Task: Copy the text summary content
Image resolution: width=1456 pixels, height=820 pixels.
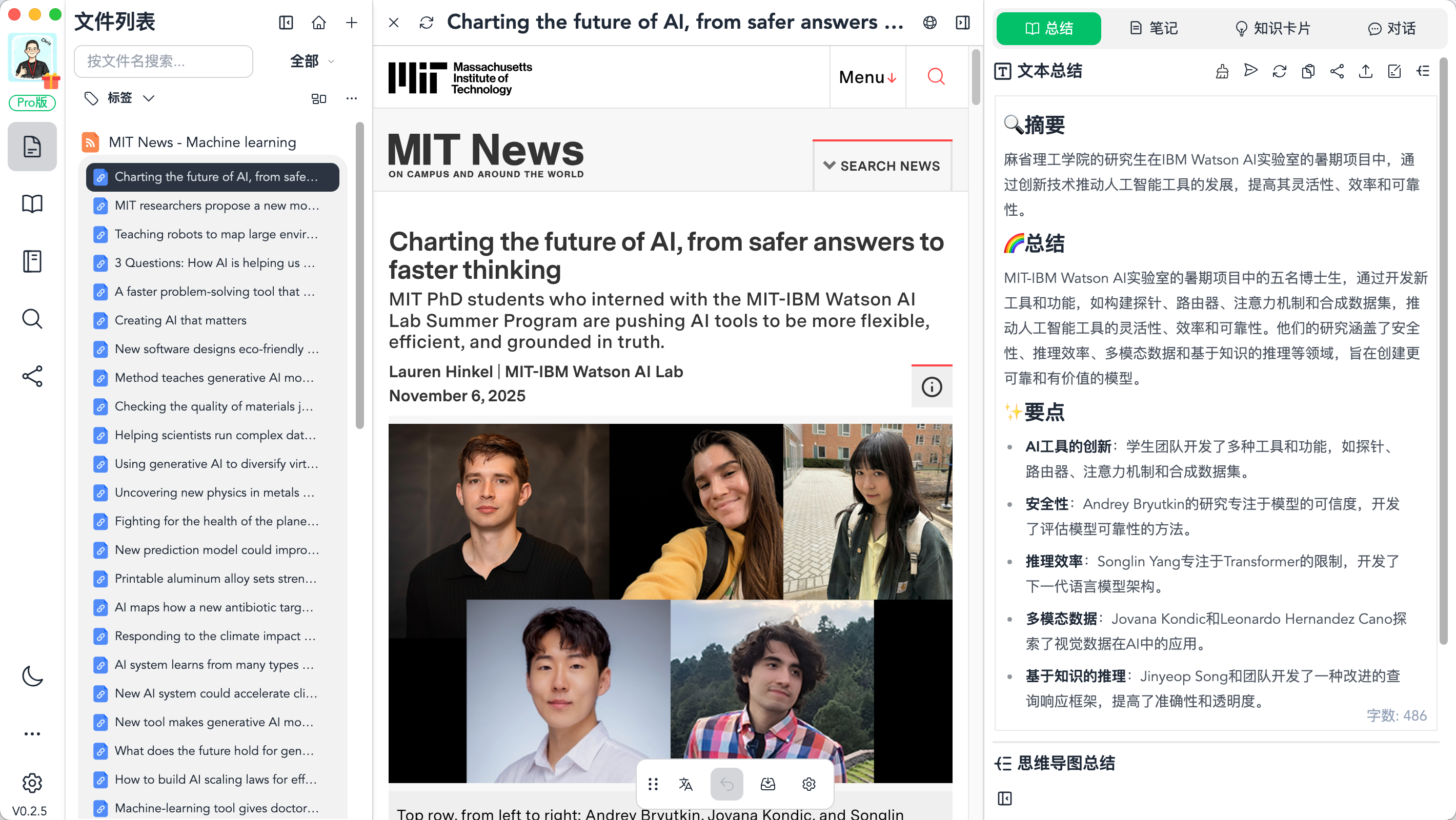Action: point(1308,71)
